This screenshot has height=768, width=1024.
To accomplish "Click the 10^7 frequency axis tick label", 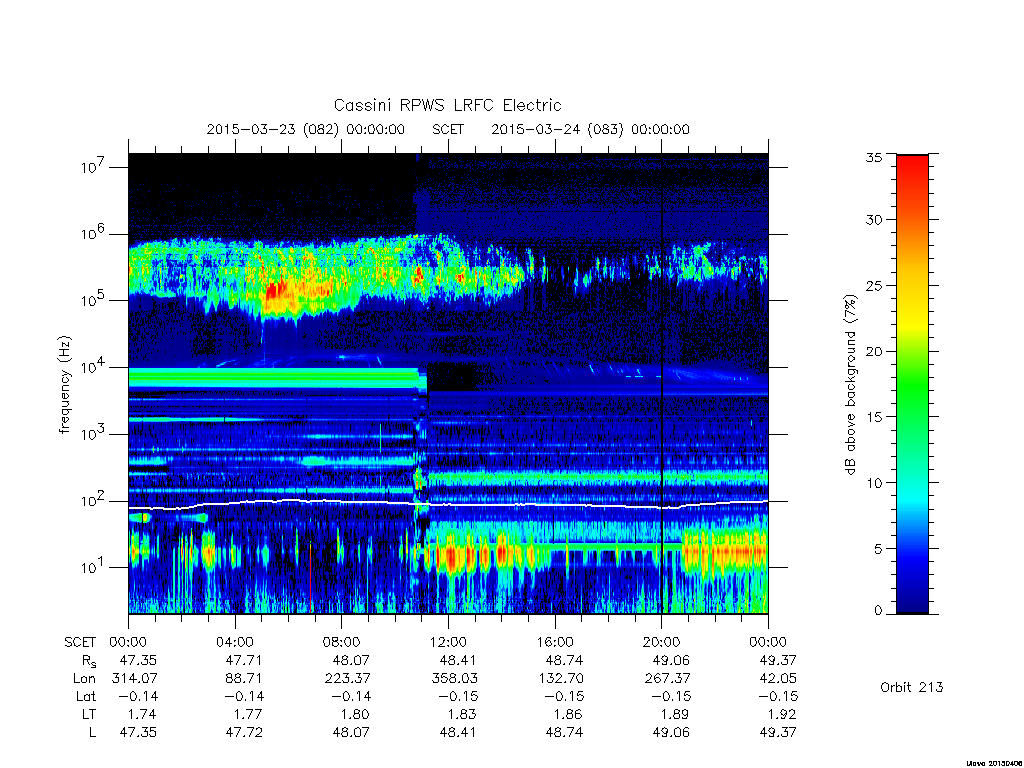I will (x=94, y=167).
